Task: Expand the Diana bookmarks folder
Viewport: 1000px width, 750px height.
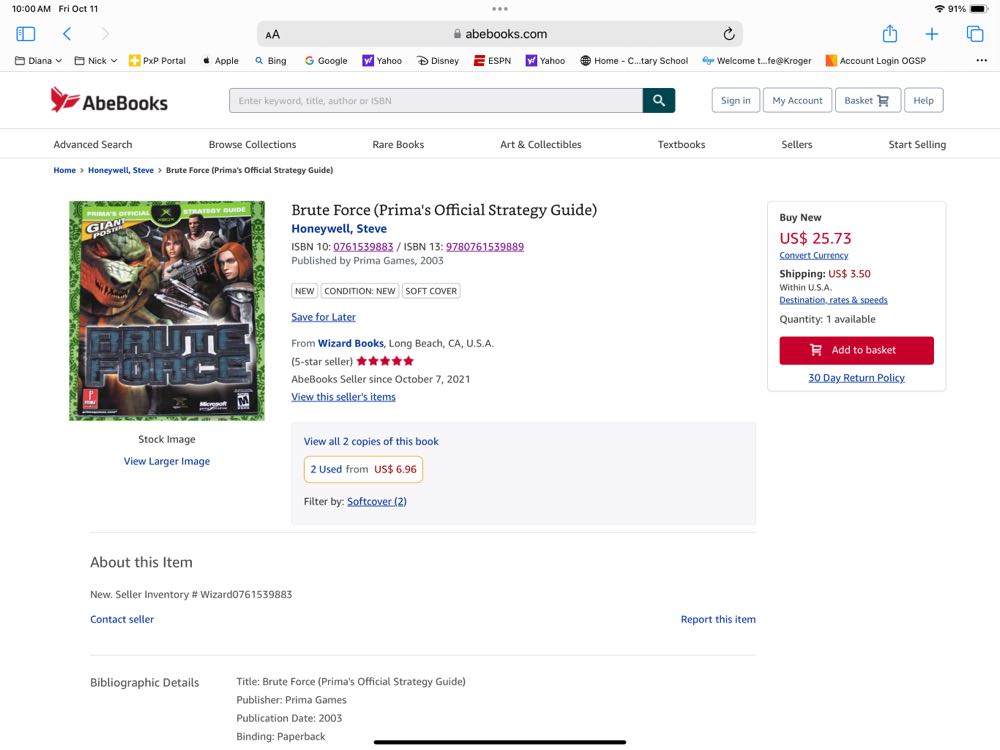Action: coord(39,61)
